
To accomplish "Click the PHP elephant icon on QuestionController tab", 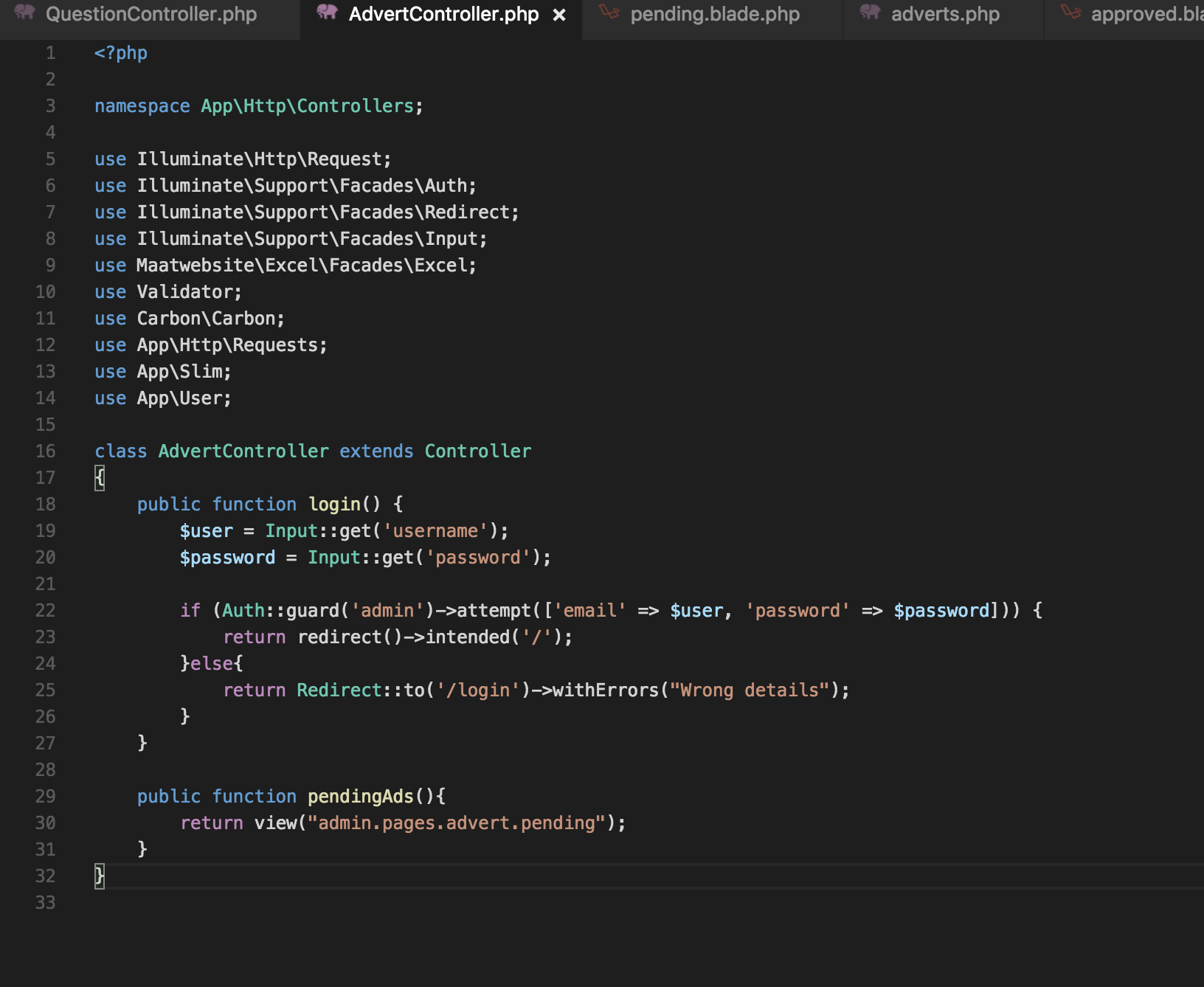I will 24,13.
